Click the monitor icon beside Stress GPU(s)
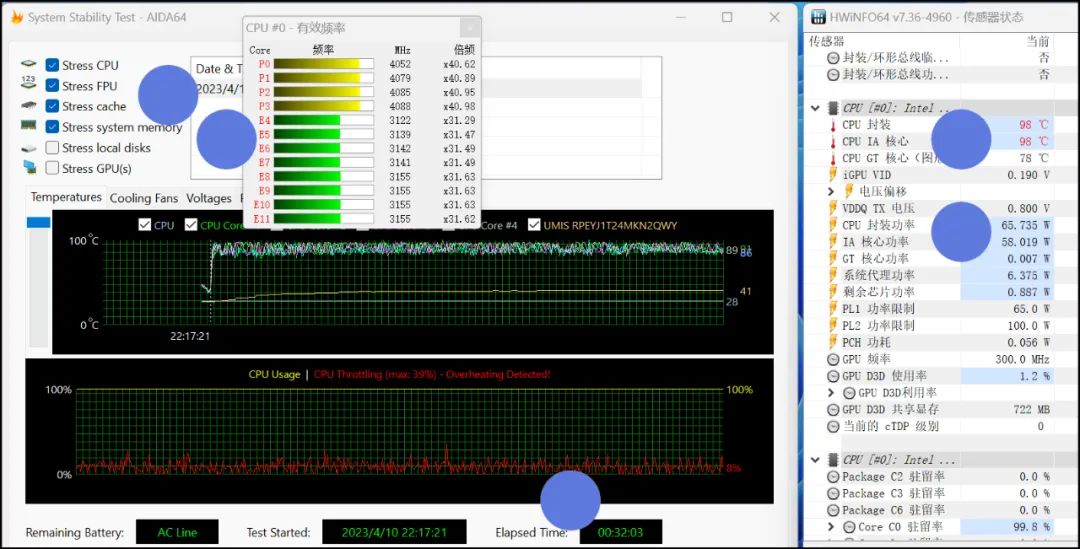 [x=28, y=168]
